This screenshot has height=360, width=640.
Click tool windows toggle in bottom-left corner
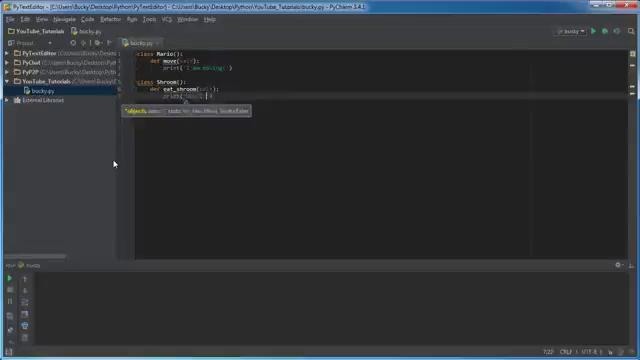coord(9,352)
